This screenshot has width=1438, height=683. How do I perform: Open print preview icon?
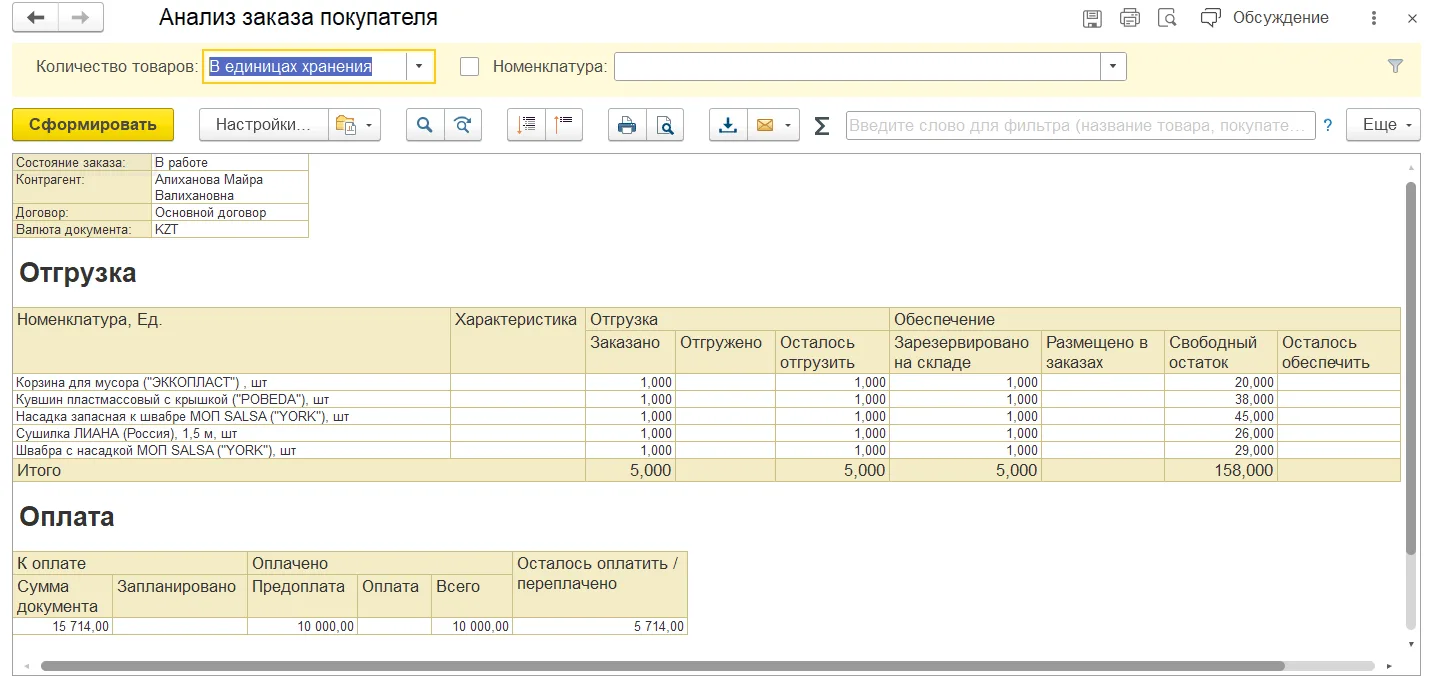click(x=665, y=125)
